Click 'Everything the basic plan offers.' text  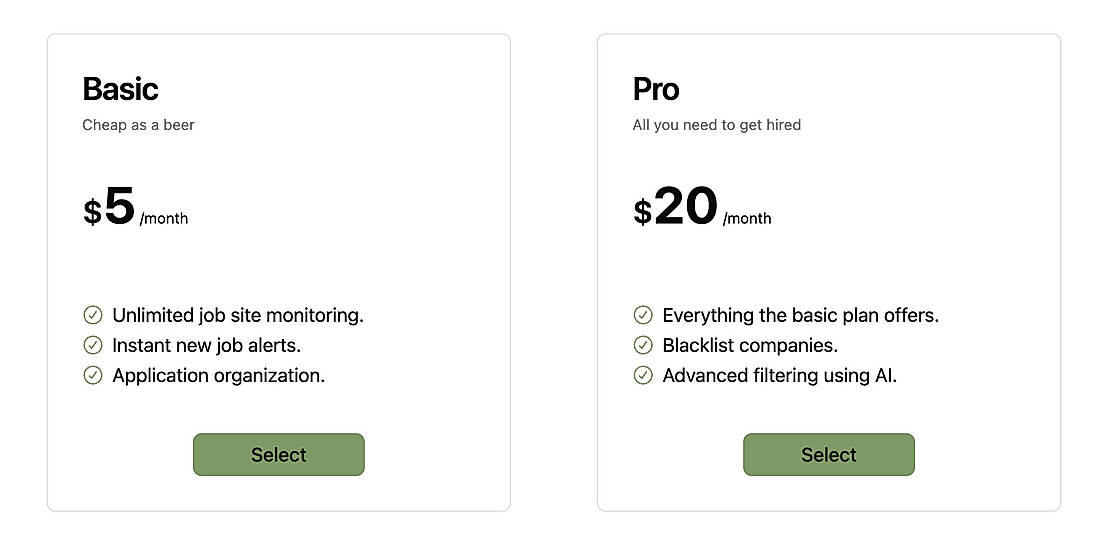tap(800, 315)
